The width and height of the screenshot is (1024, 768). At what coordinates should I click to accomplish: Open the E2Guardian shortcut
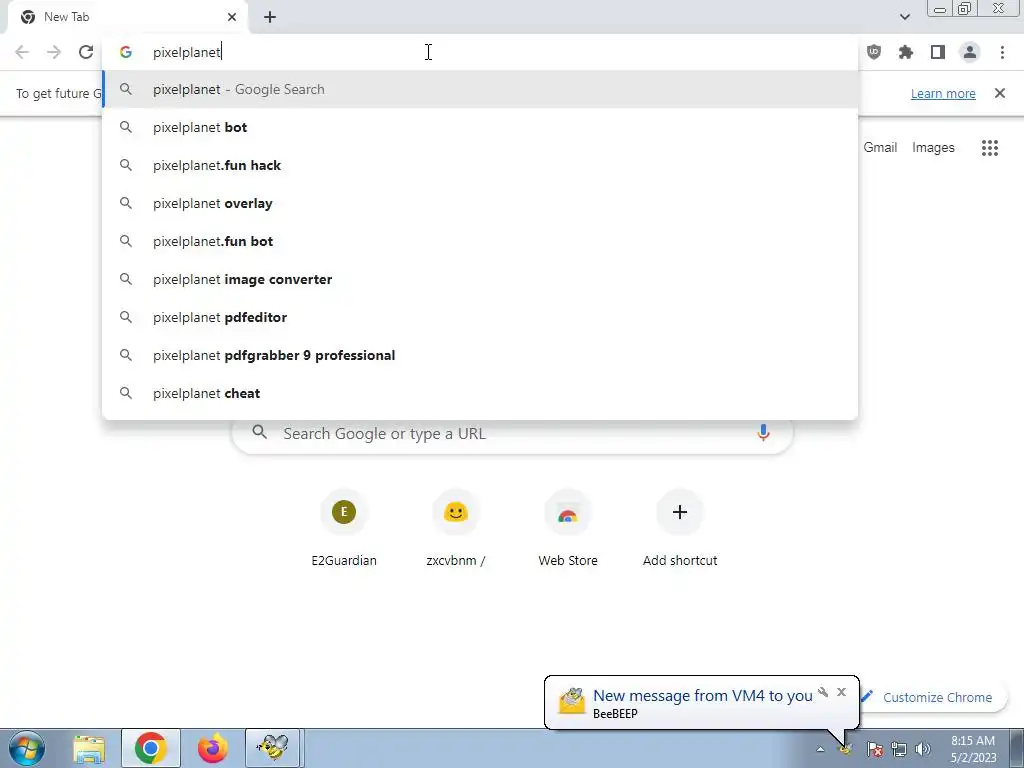(x=344, y=529)
